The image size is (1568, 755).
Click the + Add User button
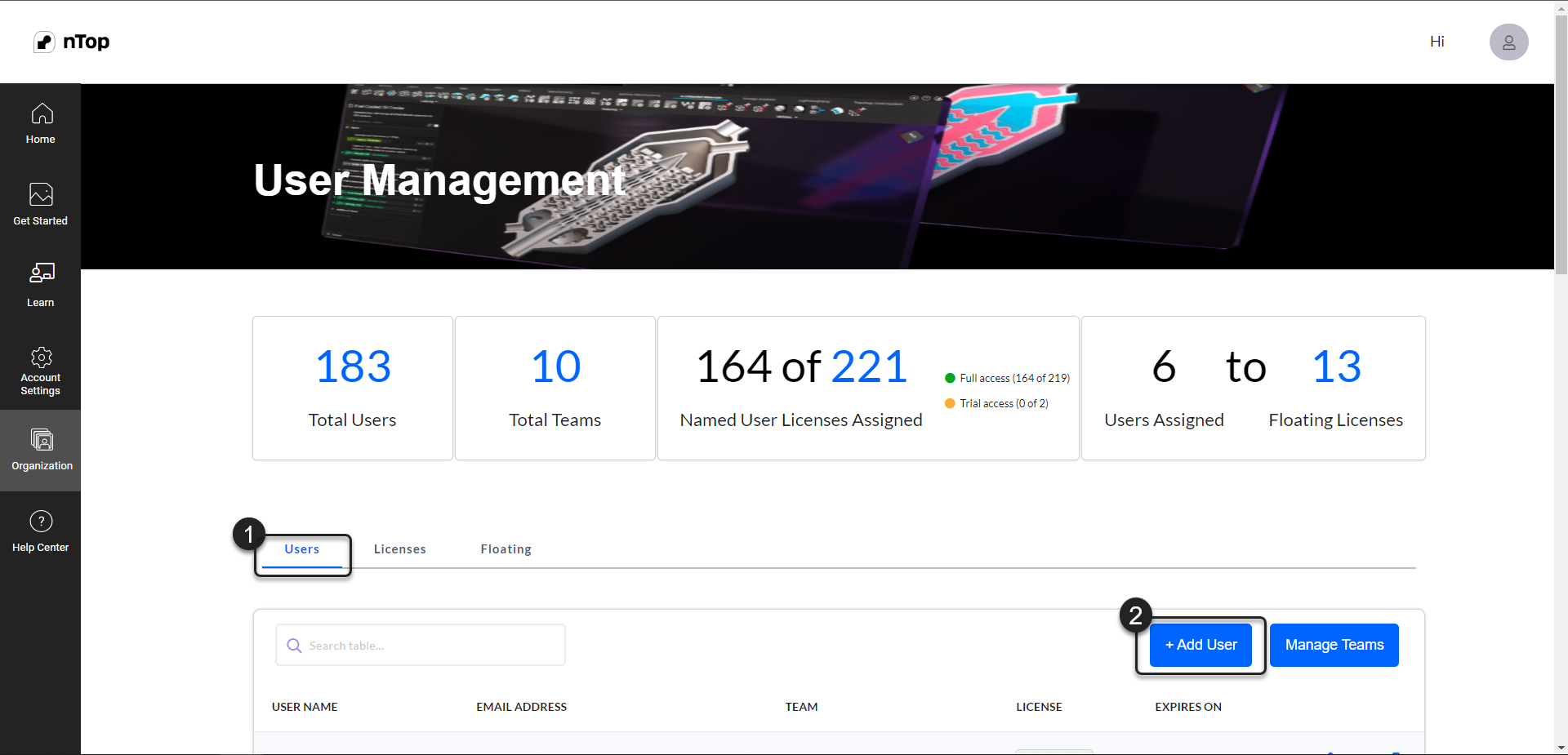(1200, 645)
